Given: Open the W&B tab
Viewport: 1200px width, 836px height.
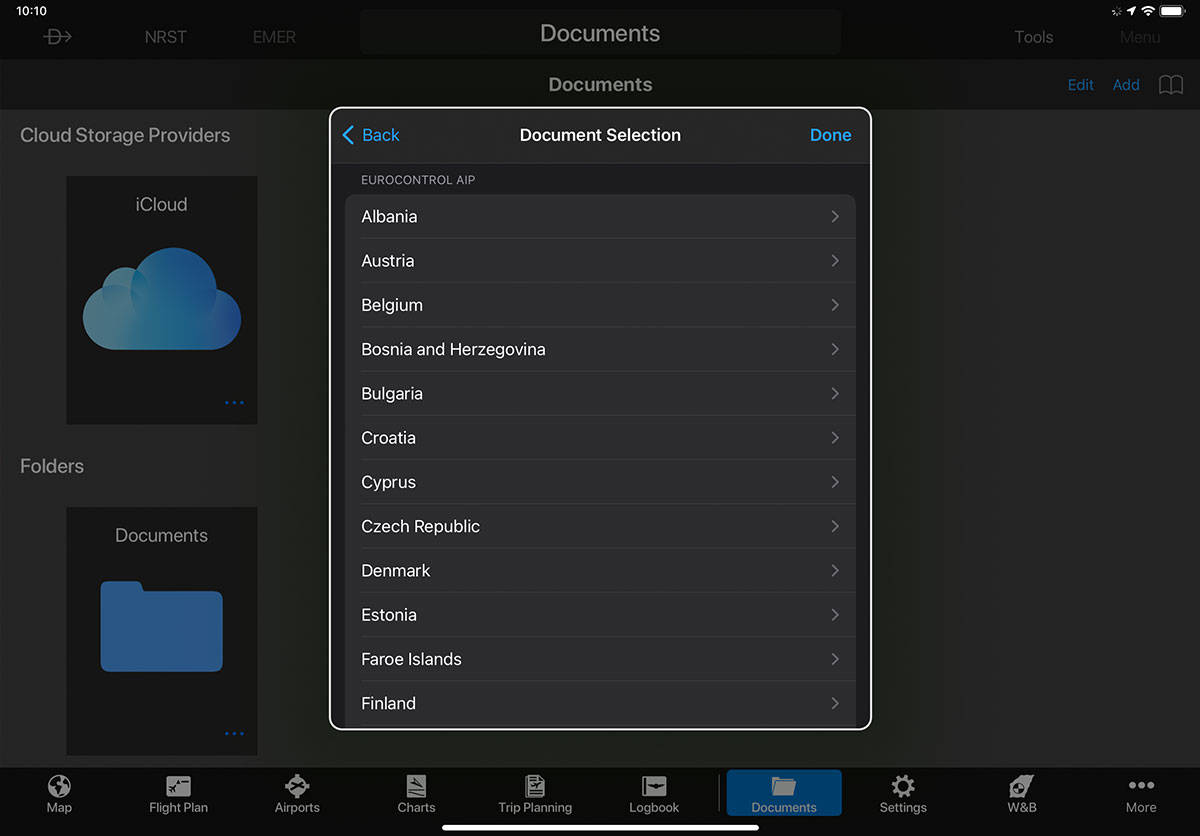Looking at the screenshot, I should click(x=1021, y=793).
